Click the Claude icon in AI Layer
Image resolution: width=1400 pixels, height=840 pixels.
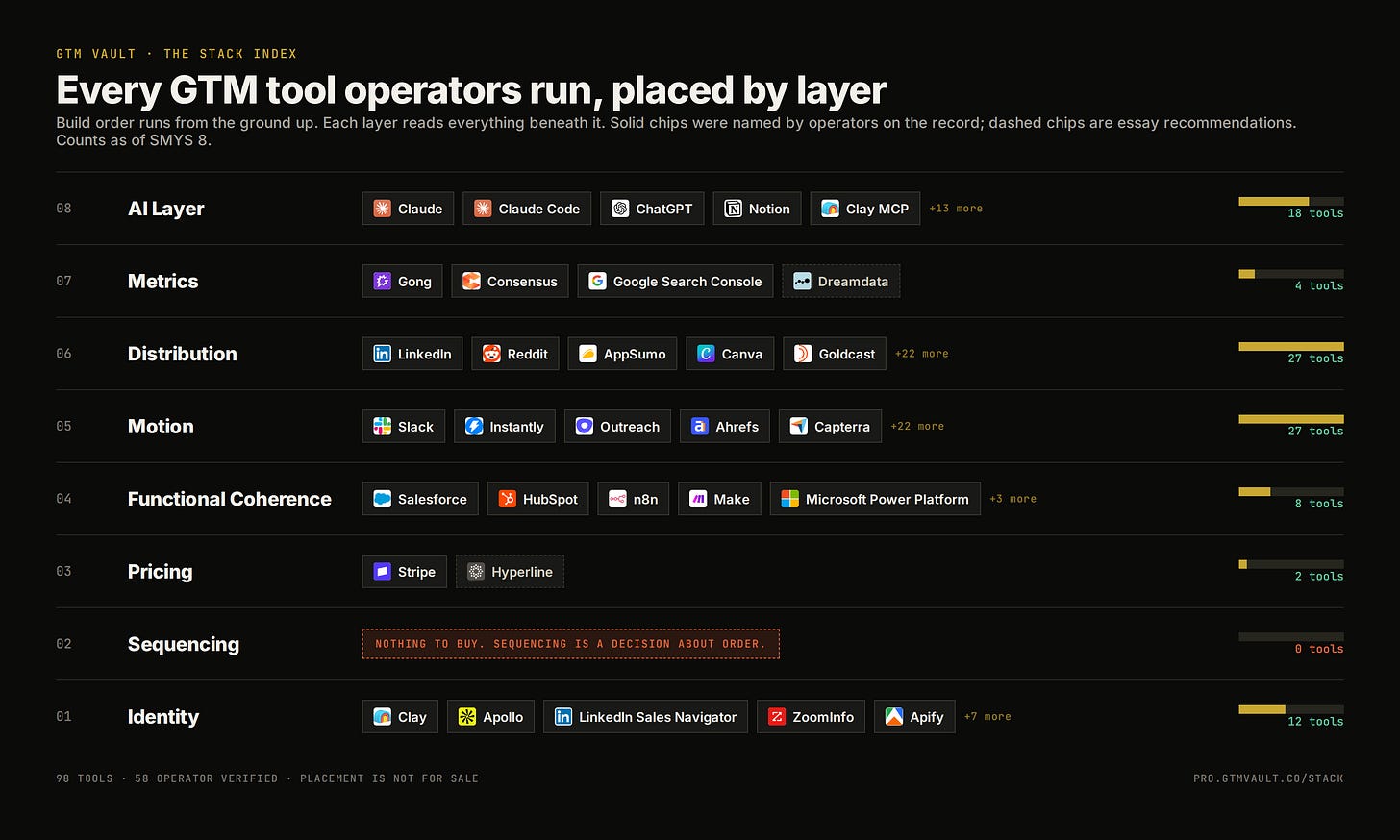[382, 209]
